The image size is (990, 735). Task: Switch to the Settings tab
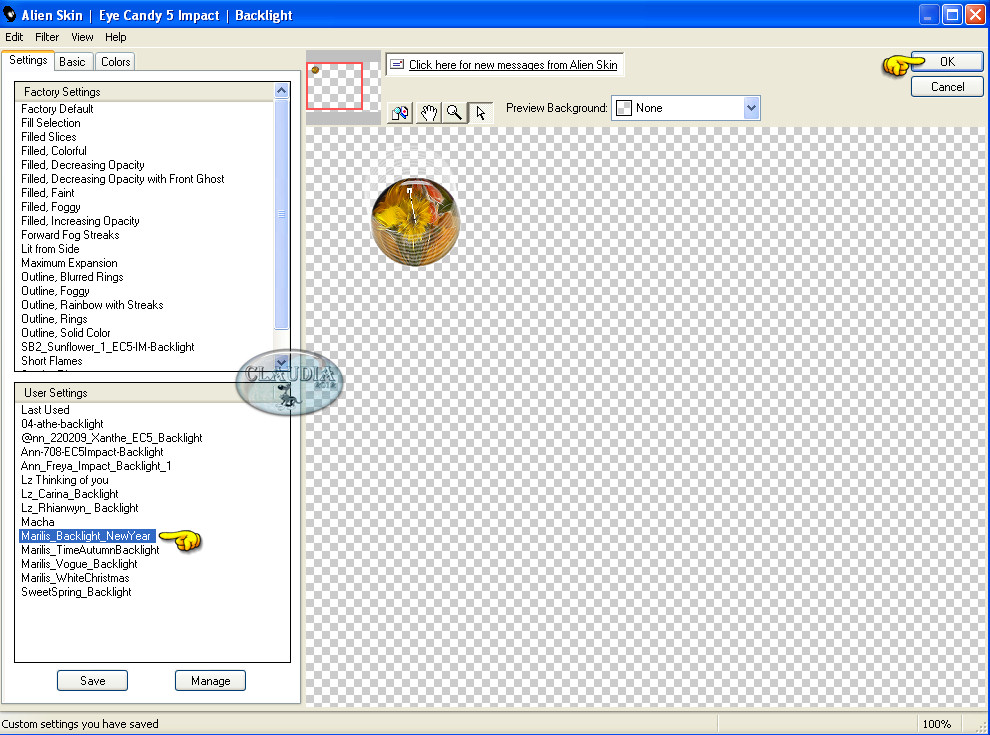click(x=28, y=61)
